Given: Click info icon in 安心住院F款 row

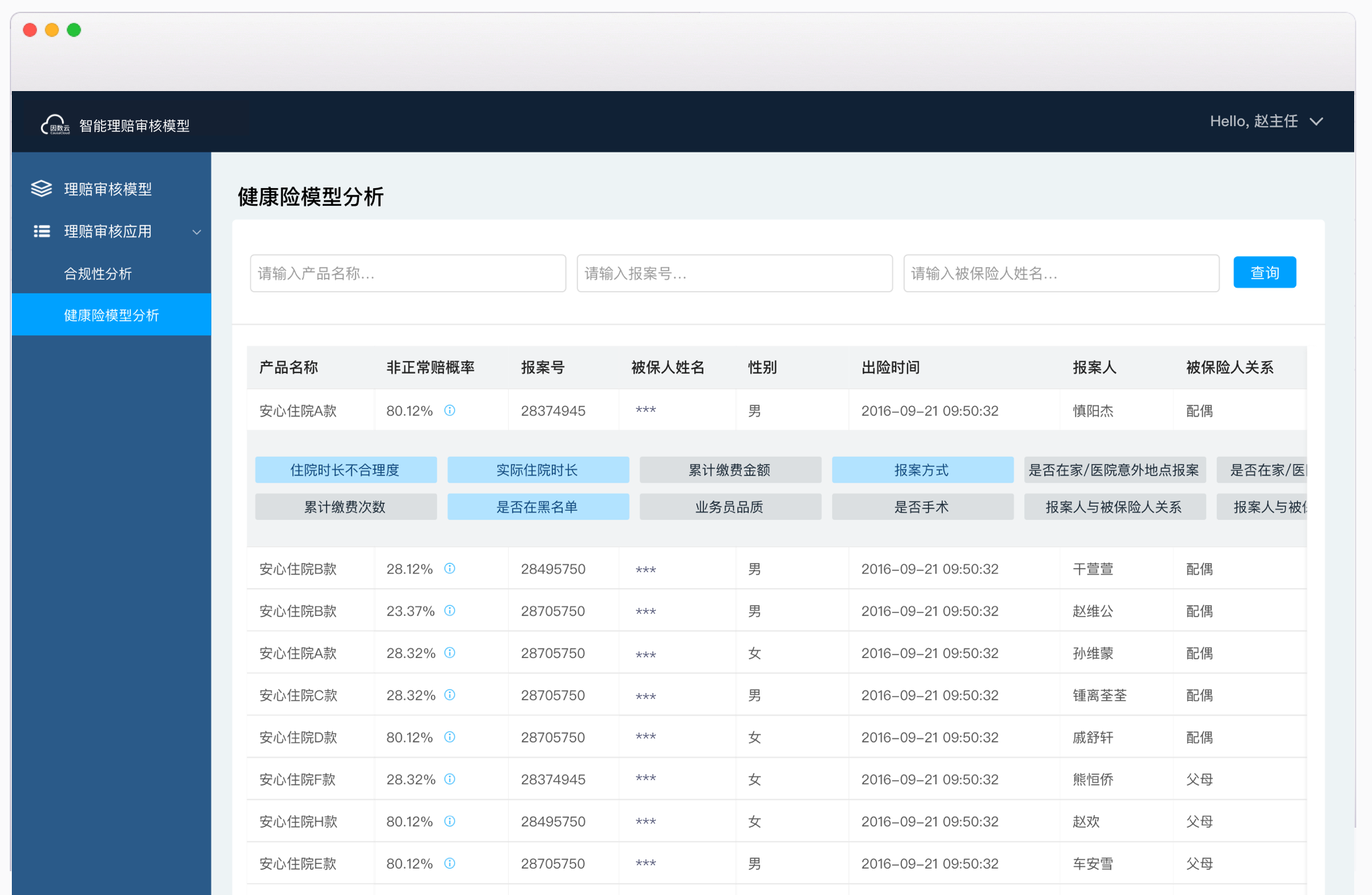Looking at the screenshot, I should [x=449, y=779].
